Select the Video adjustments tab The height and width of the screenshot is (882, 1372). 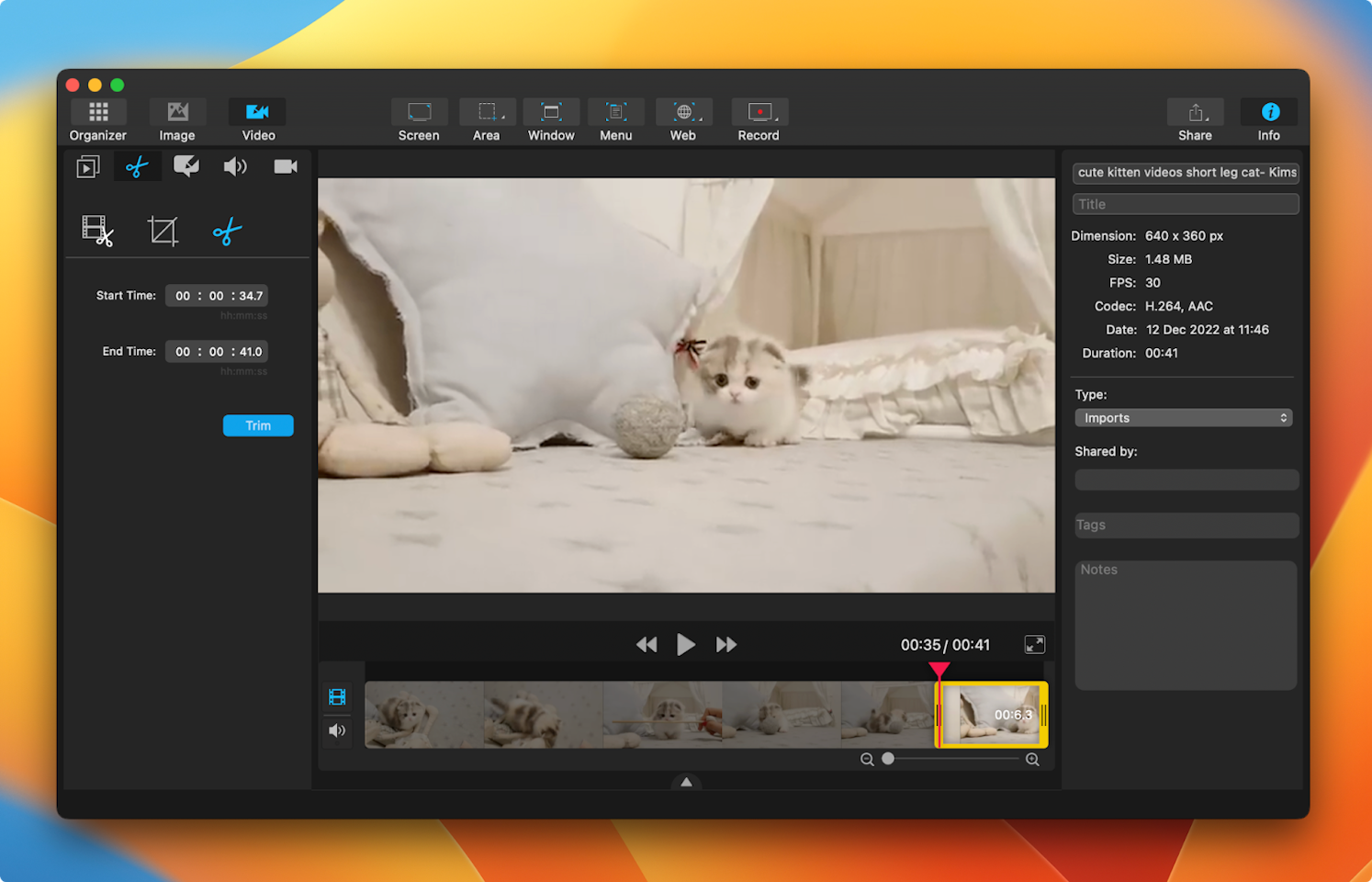tap(285, 166)
